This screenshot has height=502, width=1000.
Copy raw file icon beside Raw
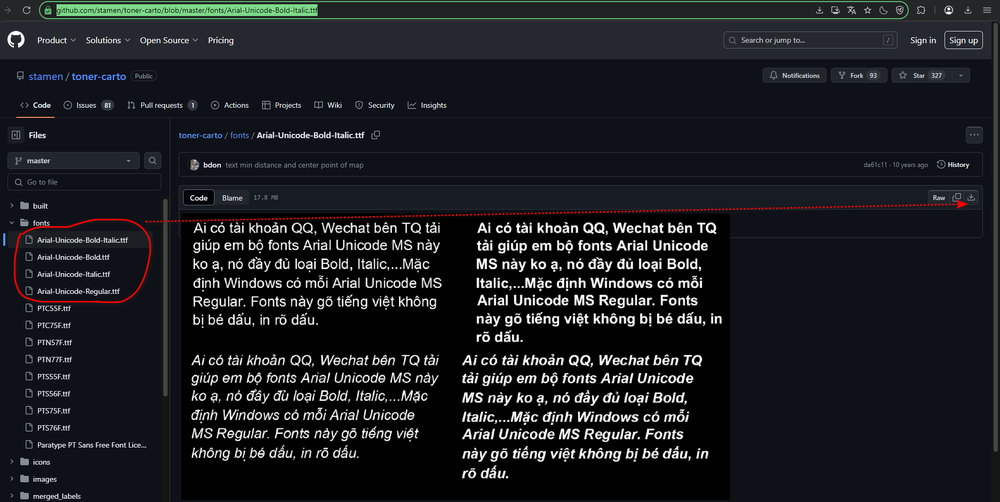click(x=957, y=198)
